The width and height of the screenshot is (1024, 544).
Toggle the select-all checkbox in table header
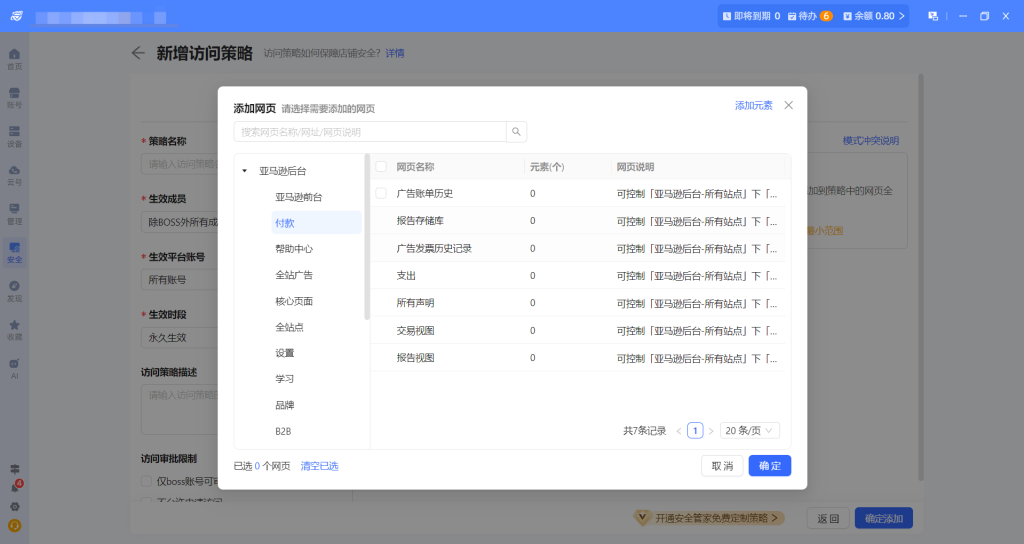click(381, 167)
